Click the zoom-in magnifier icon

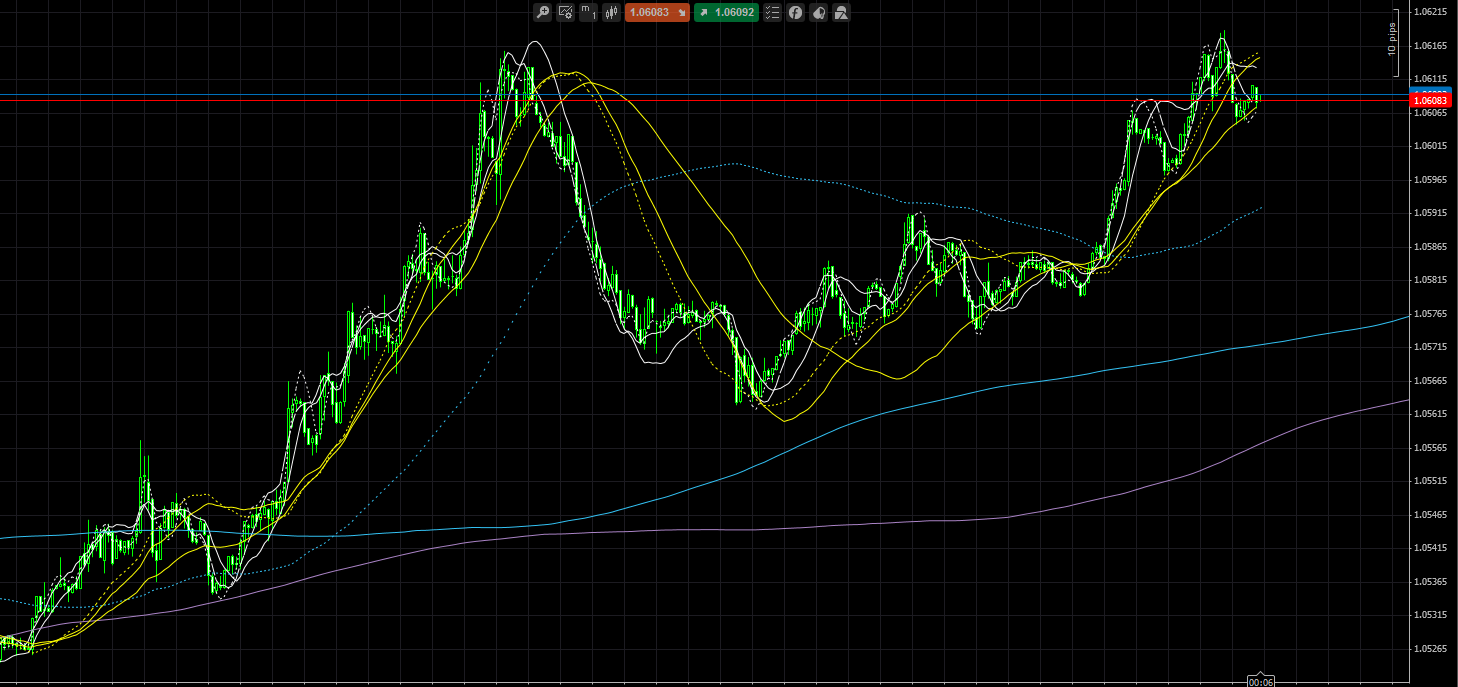click(x=542, y=12)
